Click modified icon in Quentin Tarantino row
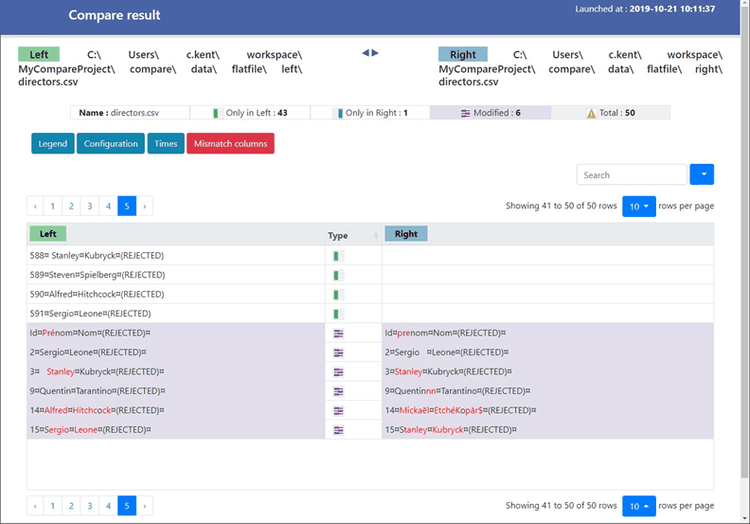 [338, 392]
